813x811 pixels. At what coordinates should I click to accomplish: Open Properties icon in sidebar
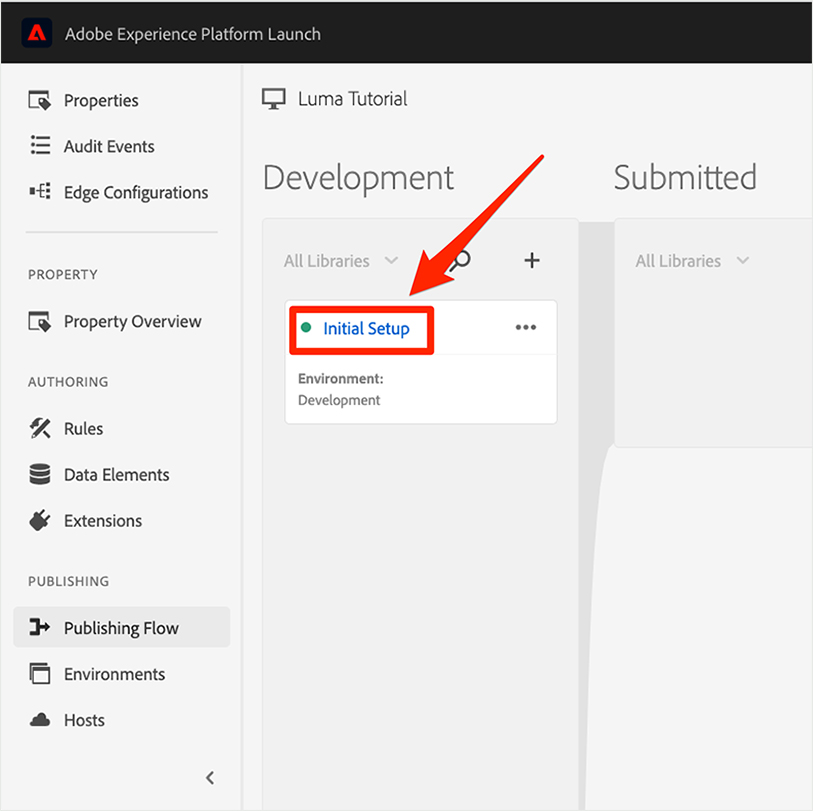click(39, 100)
